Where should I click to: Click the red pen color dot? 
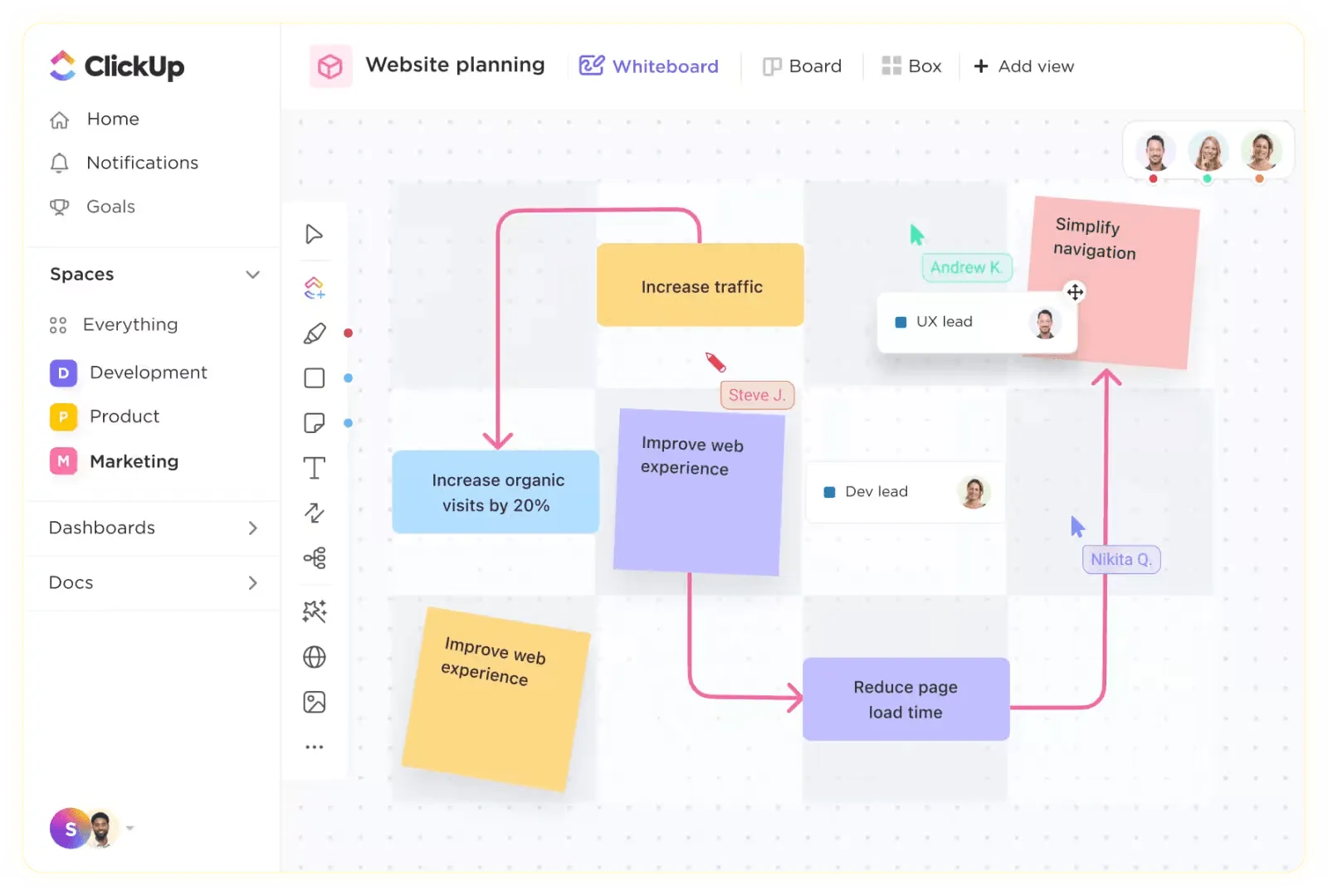click(349, 334)
